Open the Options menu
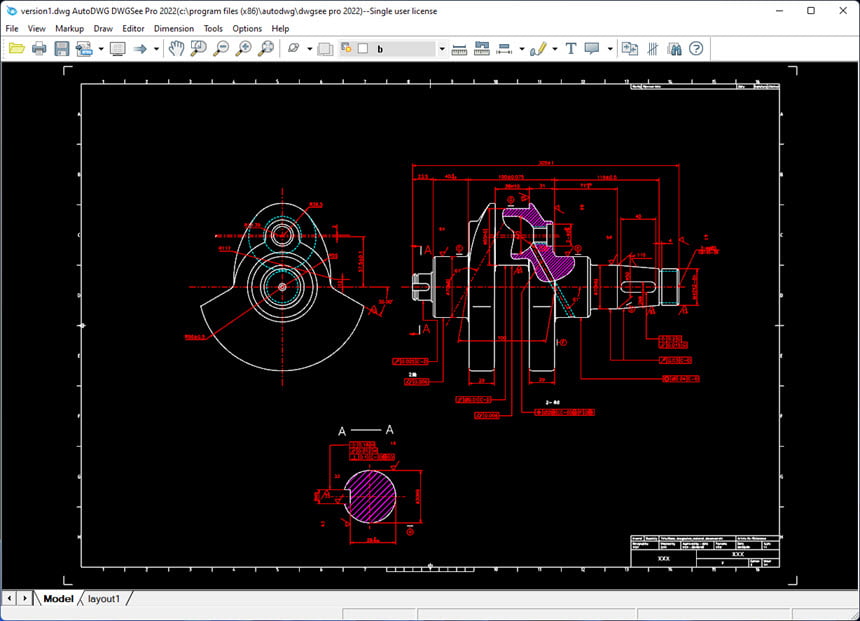This screenshot has width=860, height=621. (247, 29)
